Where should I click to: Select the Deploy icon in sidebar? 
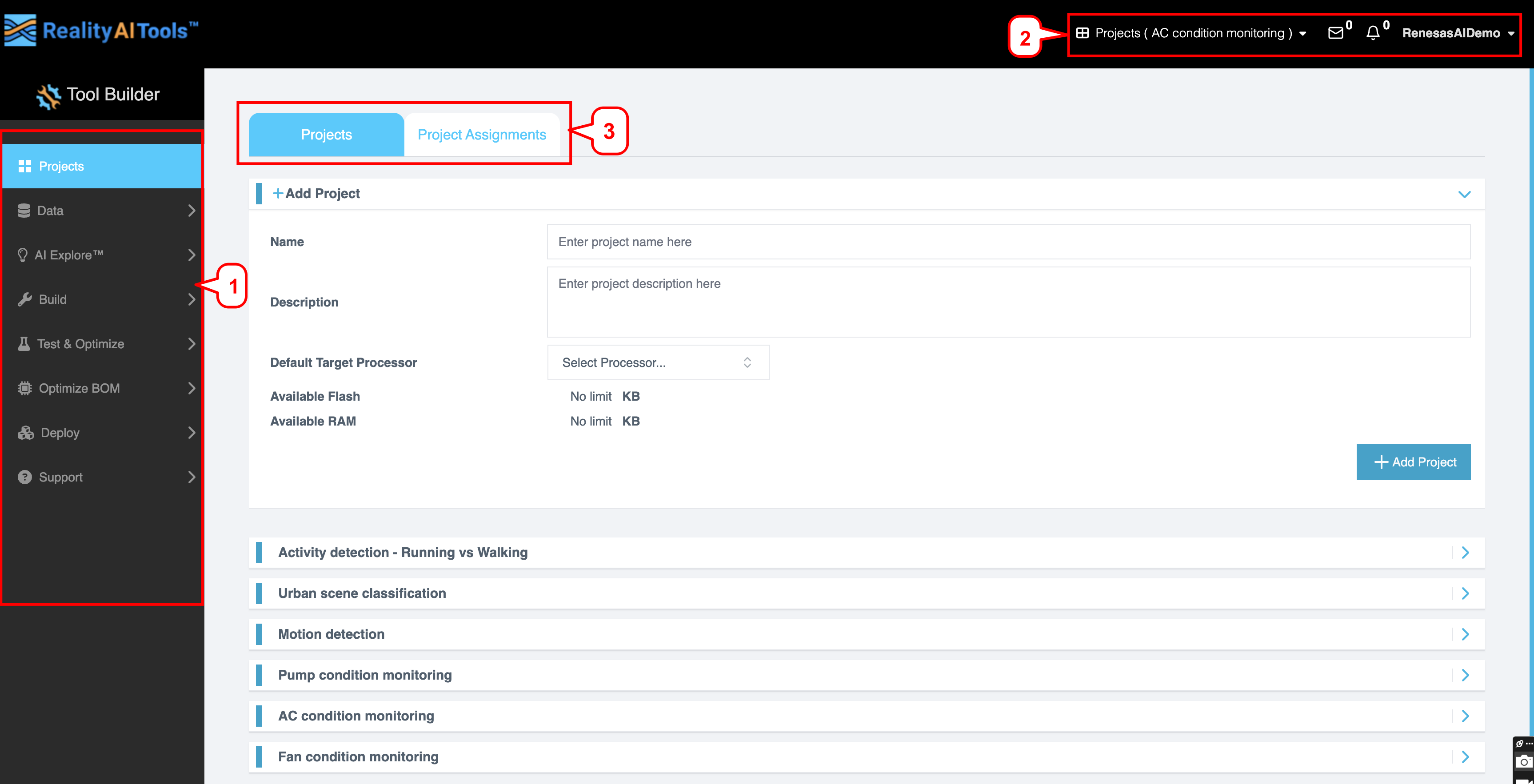[24, 432]
